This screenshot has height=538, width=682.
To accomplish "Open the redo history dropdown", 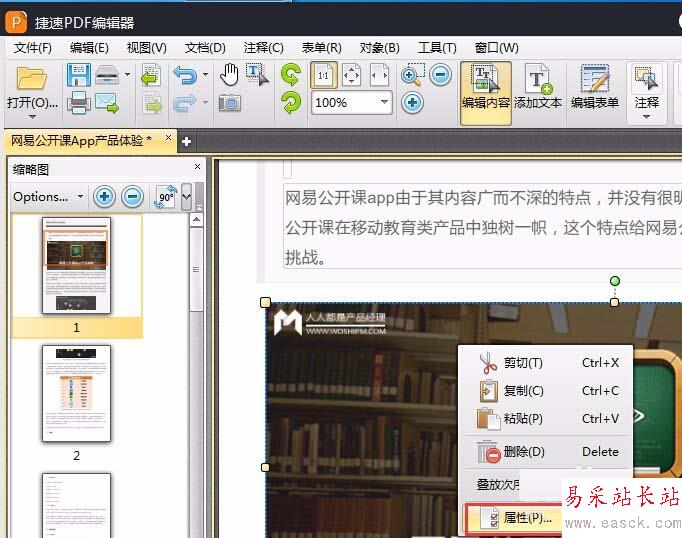I will pos(205,103).
